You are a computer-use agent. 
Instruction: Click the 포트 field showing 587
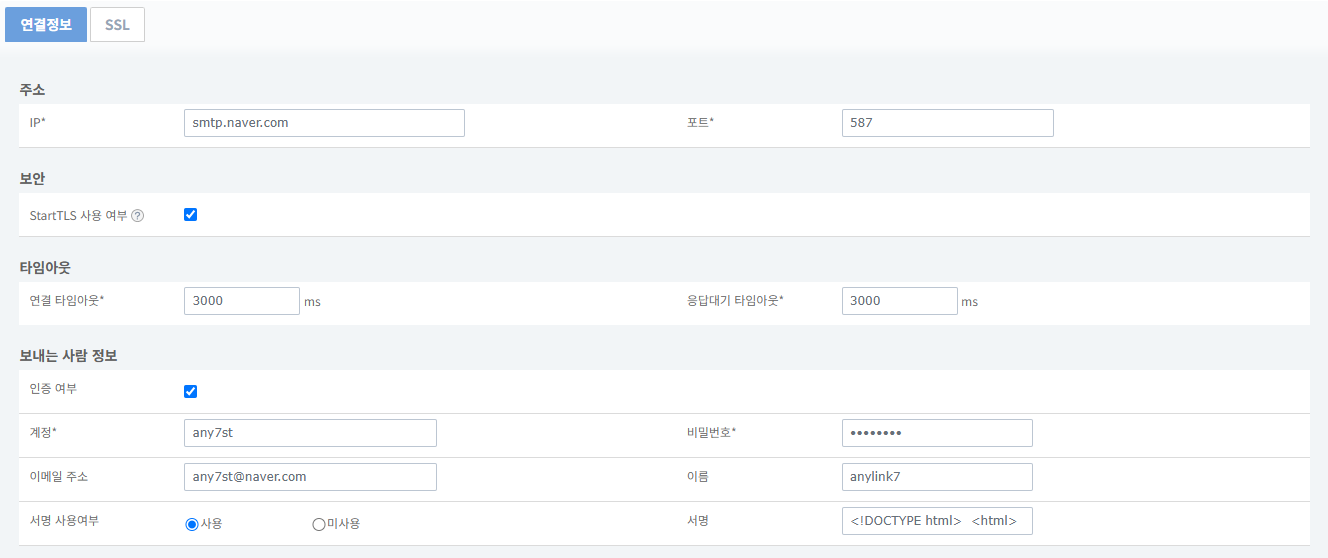(948, 123)
